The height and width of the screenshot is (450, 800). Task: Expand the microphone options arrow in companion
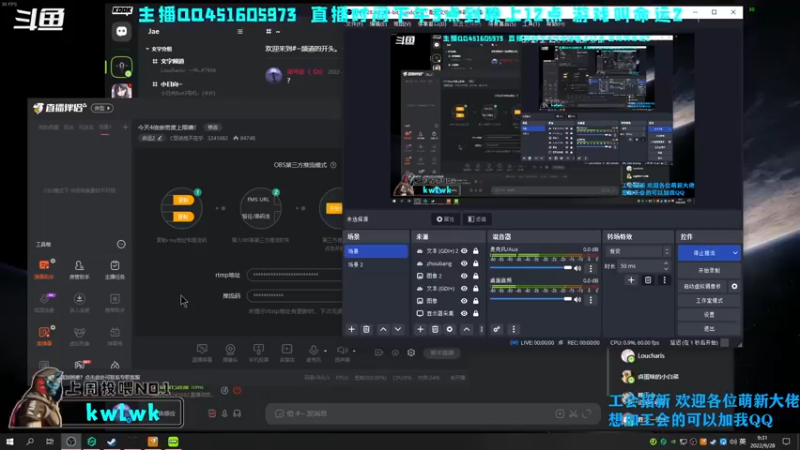(325, 351)
